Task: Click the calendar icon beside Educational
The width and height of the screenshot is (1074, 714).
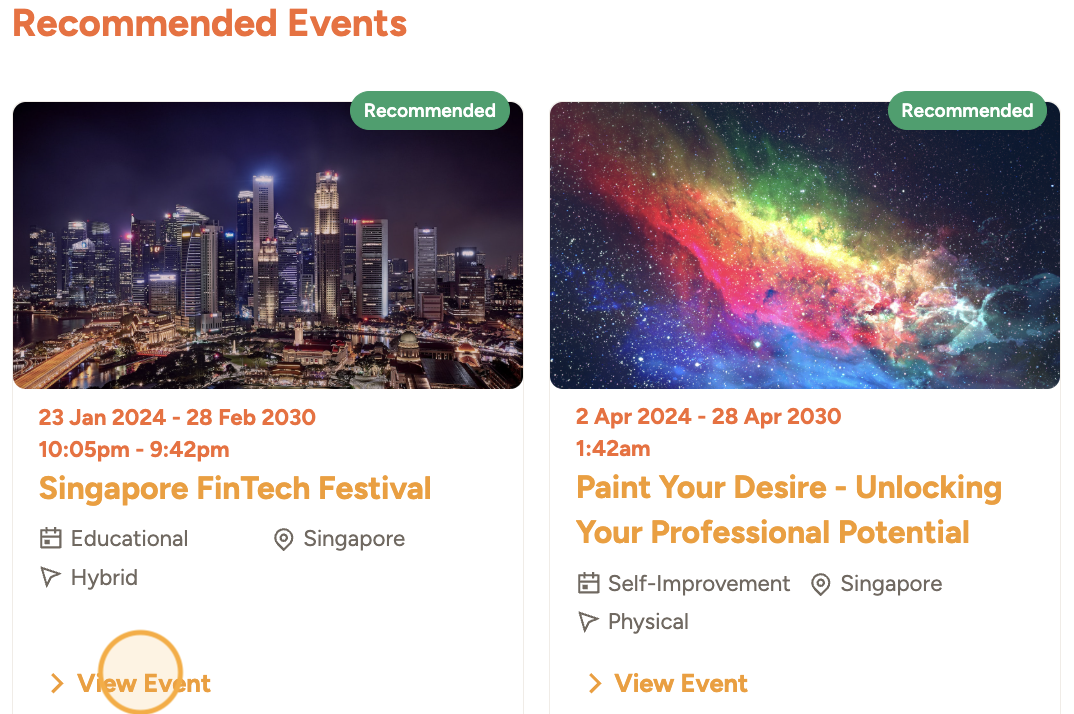Action: tap(50, 539)
